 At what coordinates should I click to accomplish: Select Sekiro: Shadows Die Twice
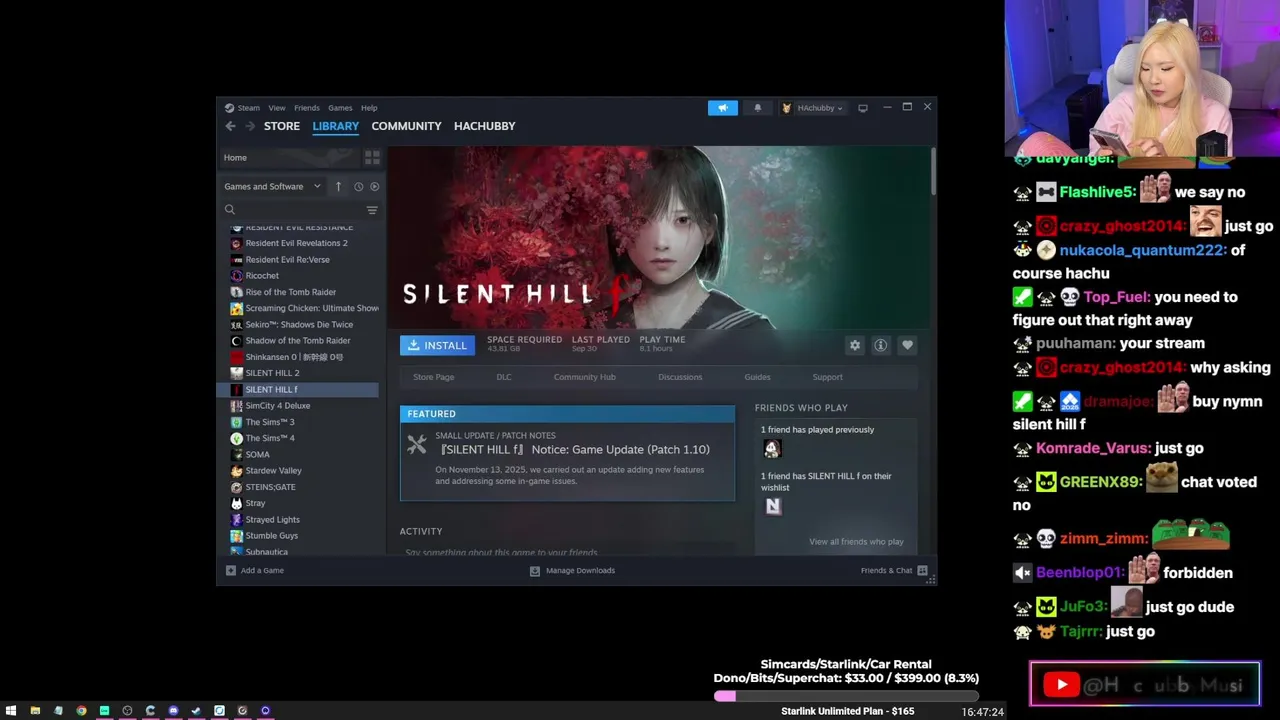point(300,325)
